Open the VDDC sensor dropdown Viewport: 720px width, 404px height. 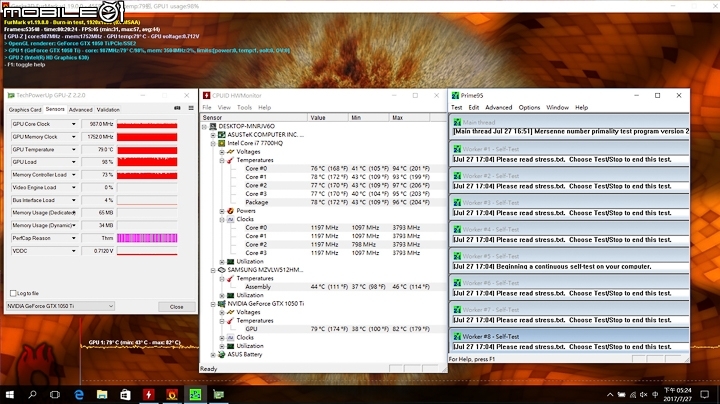[73, 251]
